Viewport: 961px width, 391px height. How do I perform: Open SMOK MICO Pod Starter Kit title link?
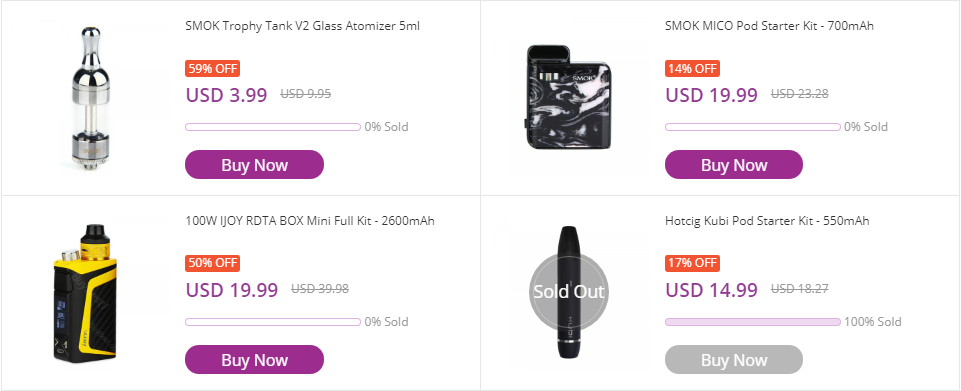click(769, 26)
